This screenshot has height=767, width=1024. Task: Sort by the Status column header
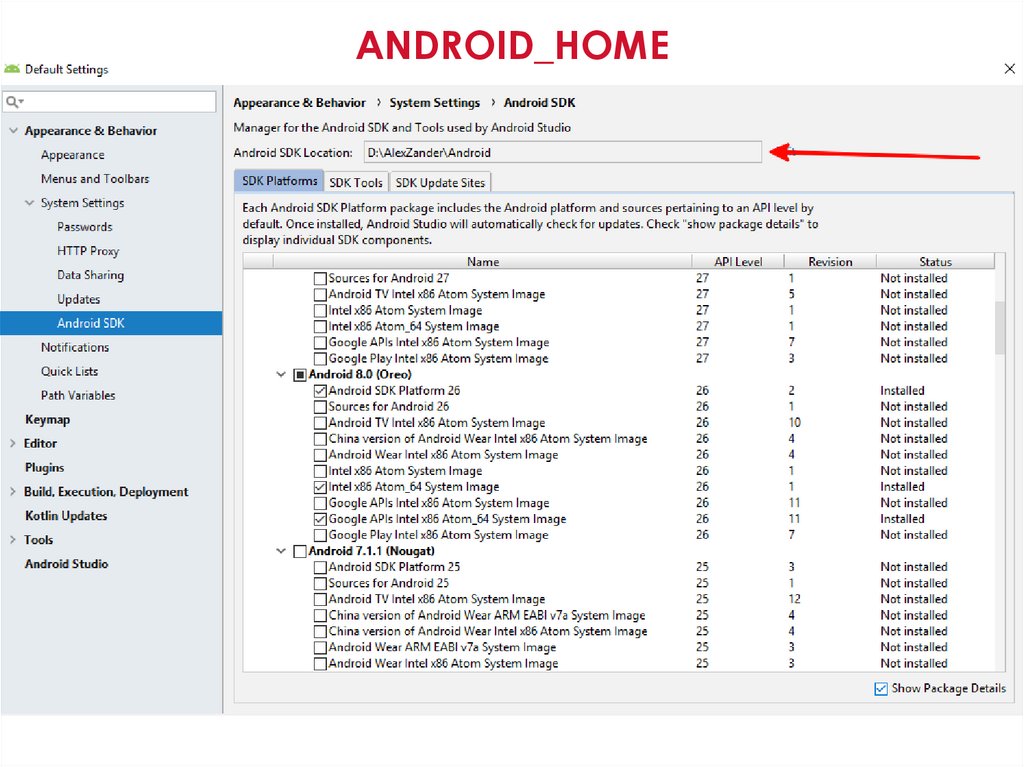(935, 261)
